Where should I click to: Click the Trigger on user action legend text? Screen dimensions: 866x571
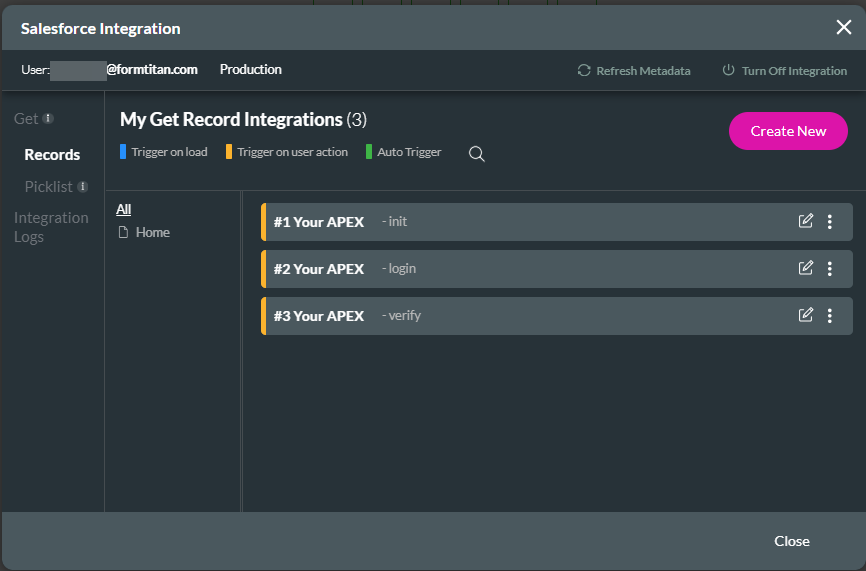pyautogui.click(x=293, y=152)
